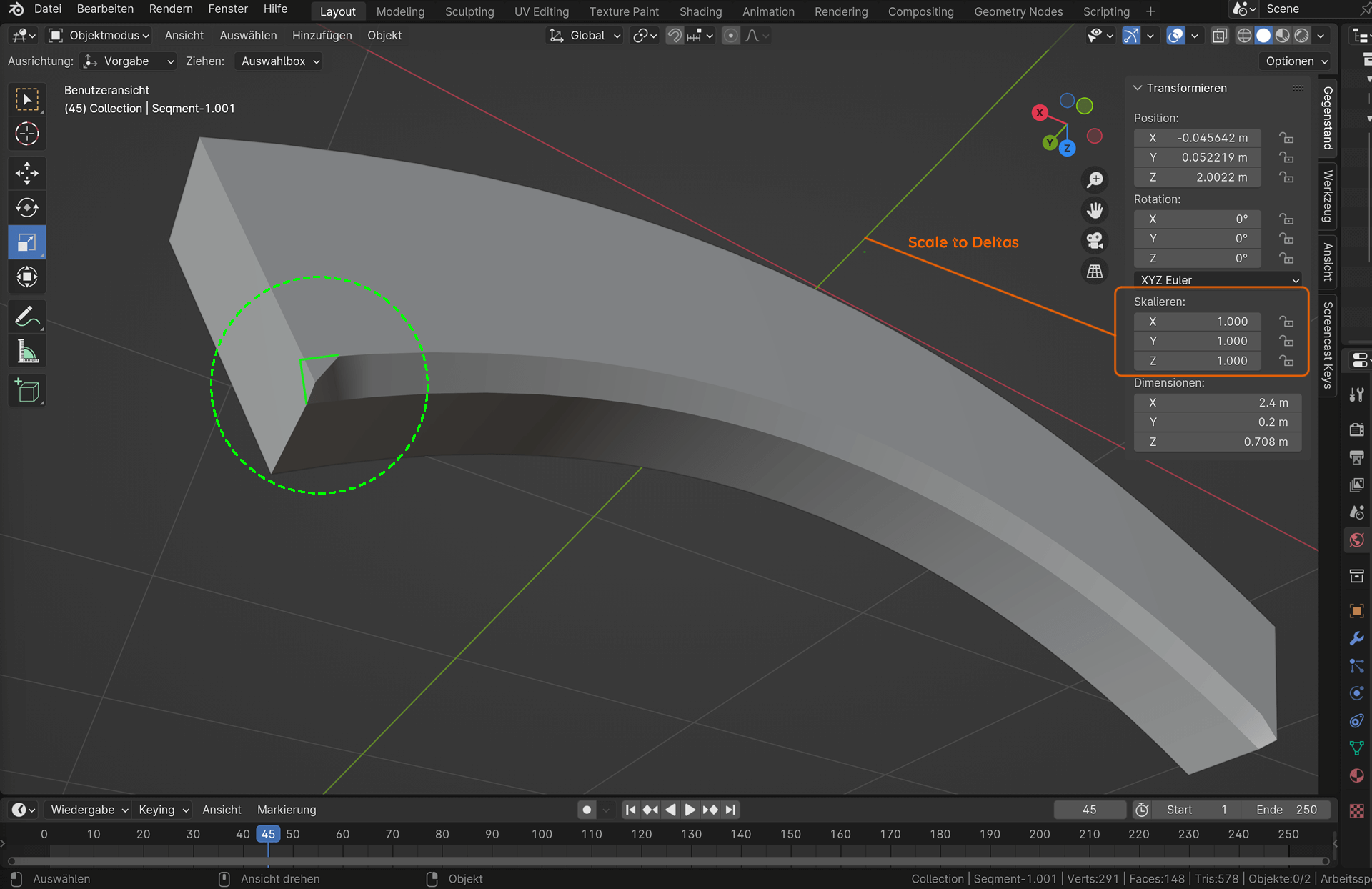This screenshot has width=1372, height=889.
Task: Select the Measure ruler tool
Action: tap(27, 352)
